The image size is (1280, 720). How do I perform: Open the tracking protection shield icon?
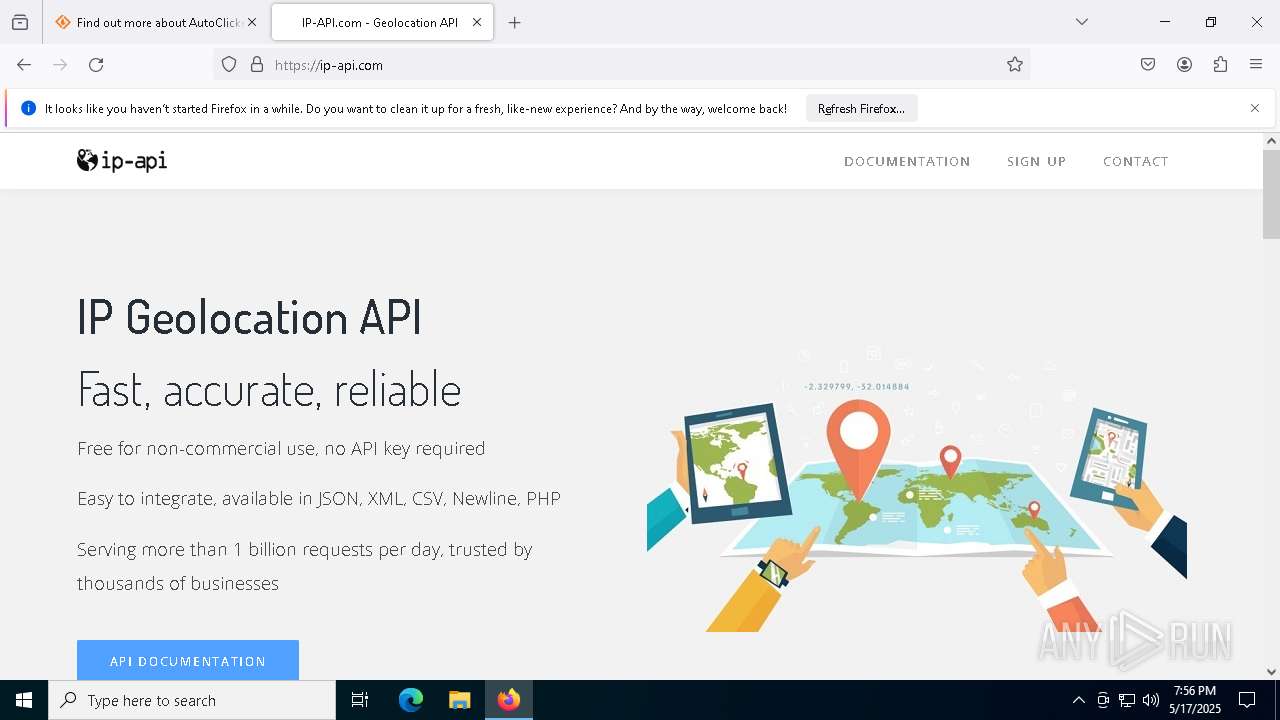[229, 65]
